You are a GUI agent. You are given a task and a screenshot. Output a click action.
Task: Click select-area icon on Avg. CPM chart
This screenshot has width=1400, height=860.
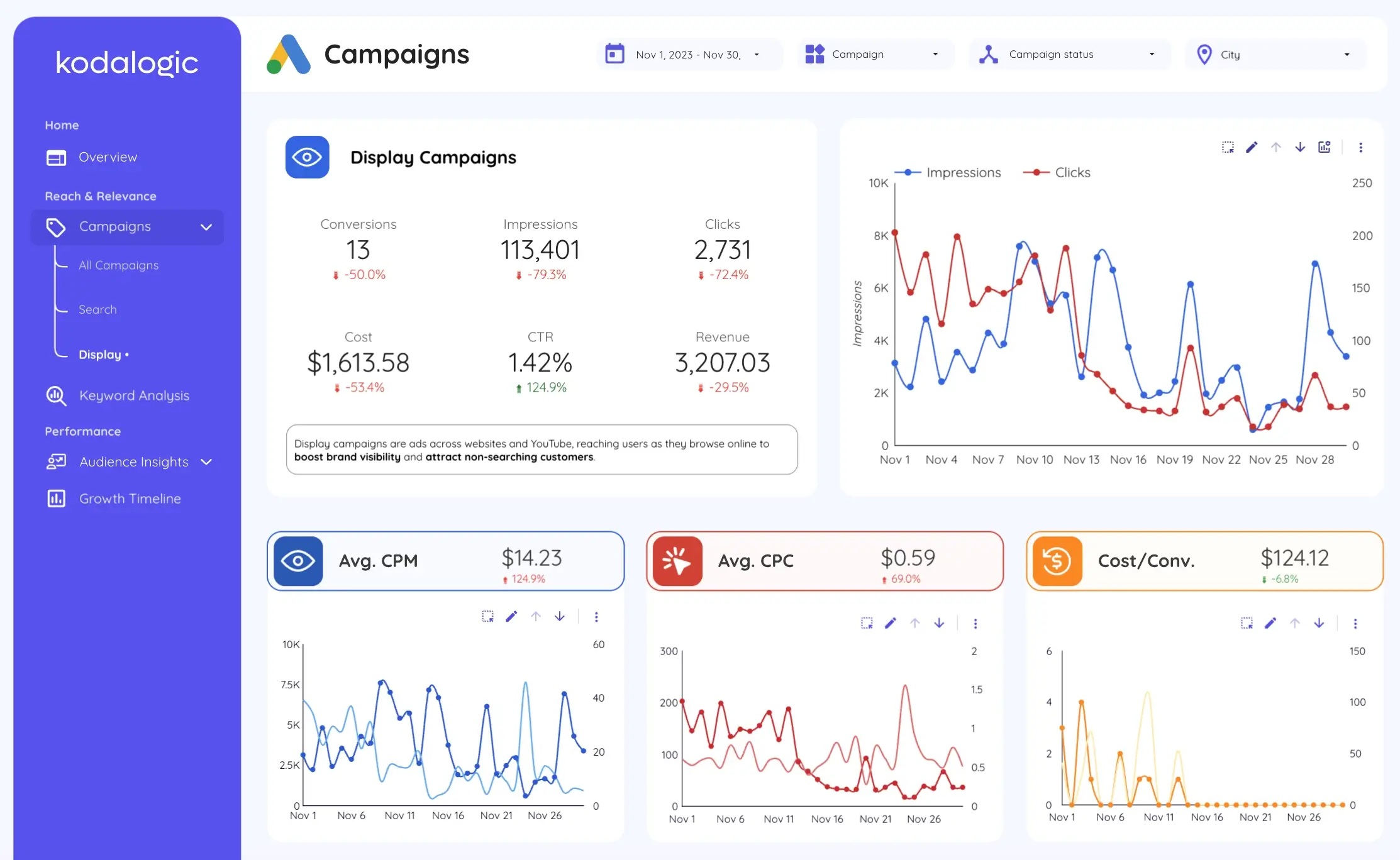487,617
